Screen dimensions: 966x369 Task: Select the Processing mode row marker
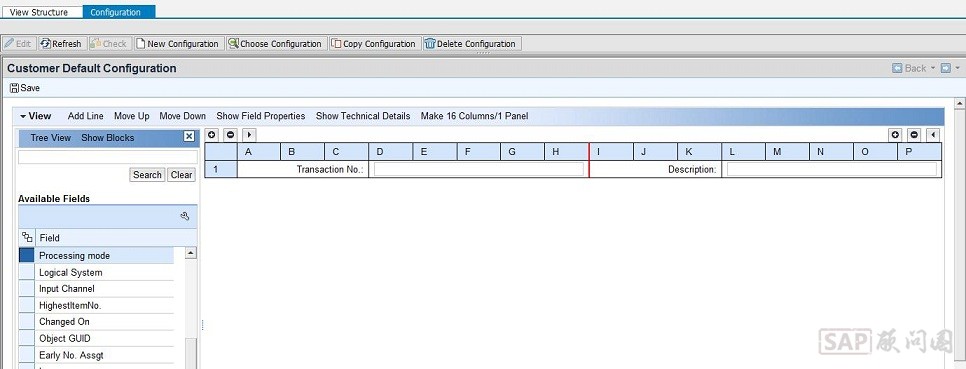click(26, 256)
